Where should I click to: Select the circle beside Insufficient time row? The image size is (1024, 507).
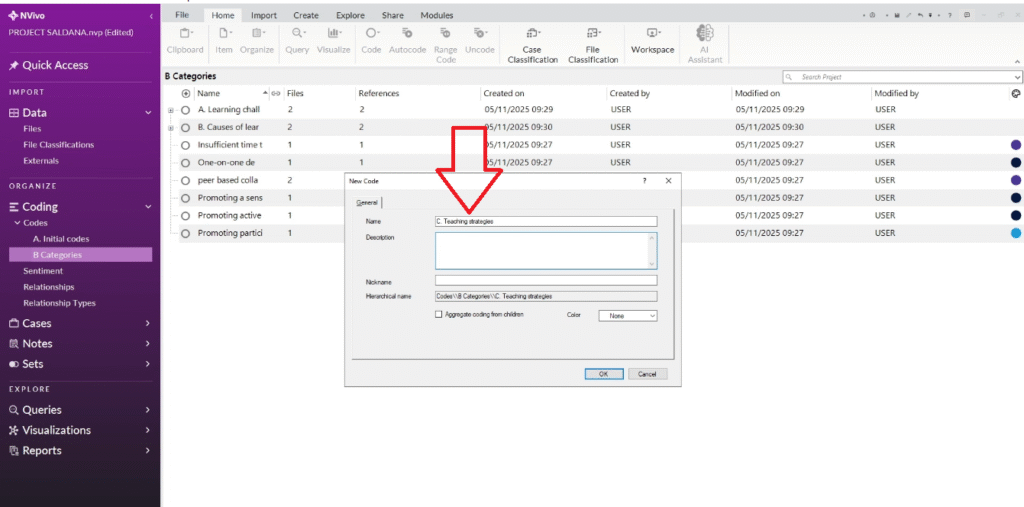coord(185,145)
